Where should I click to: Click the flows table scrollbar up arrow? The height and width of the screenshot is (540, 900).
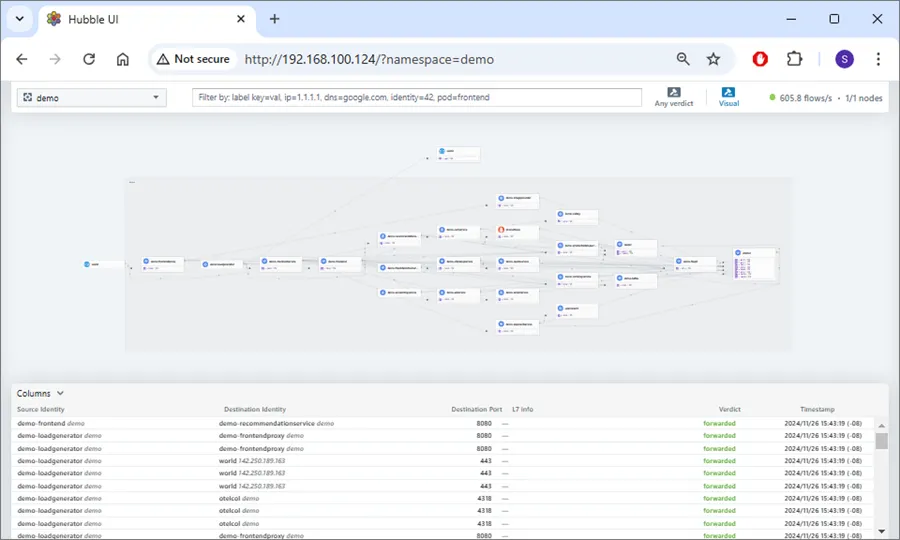(x=882, y=425)
